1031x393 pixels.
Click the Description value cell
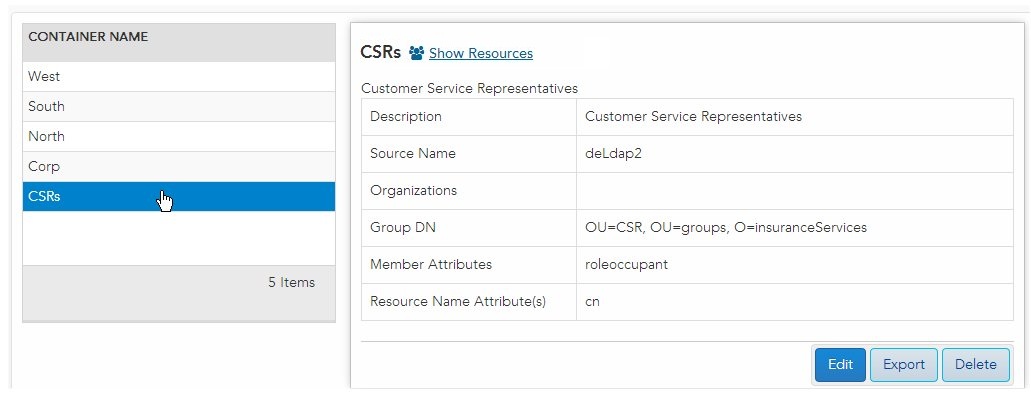tap(795, 117)
